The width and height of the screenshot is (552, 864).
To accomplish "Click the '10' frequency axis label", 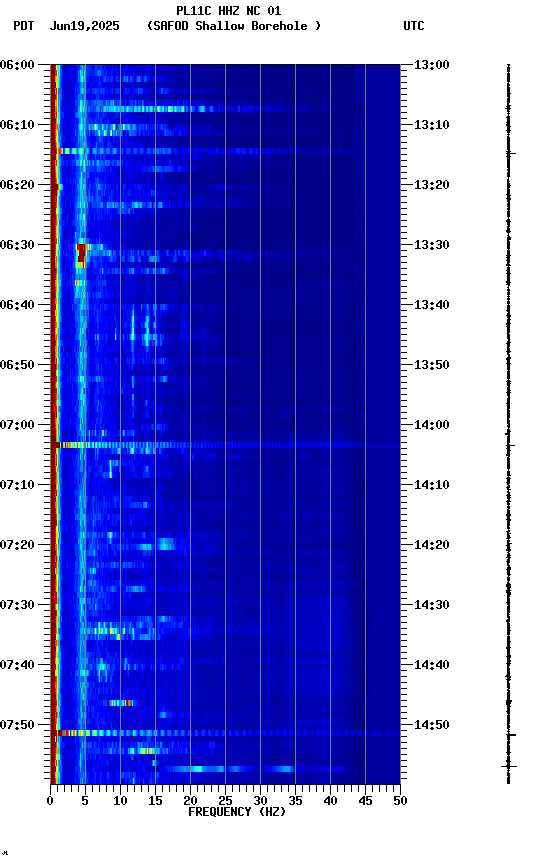I will pos(120,801).
